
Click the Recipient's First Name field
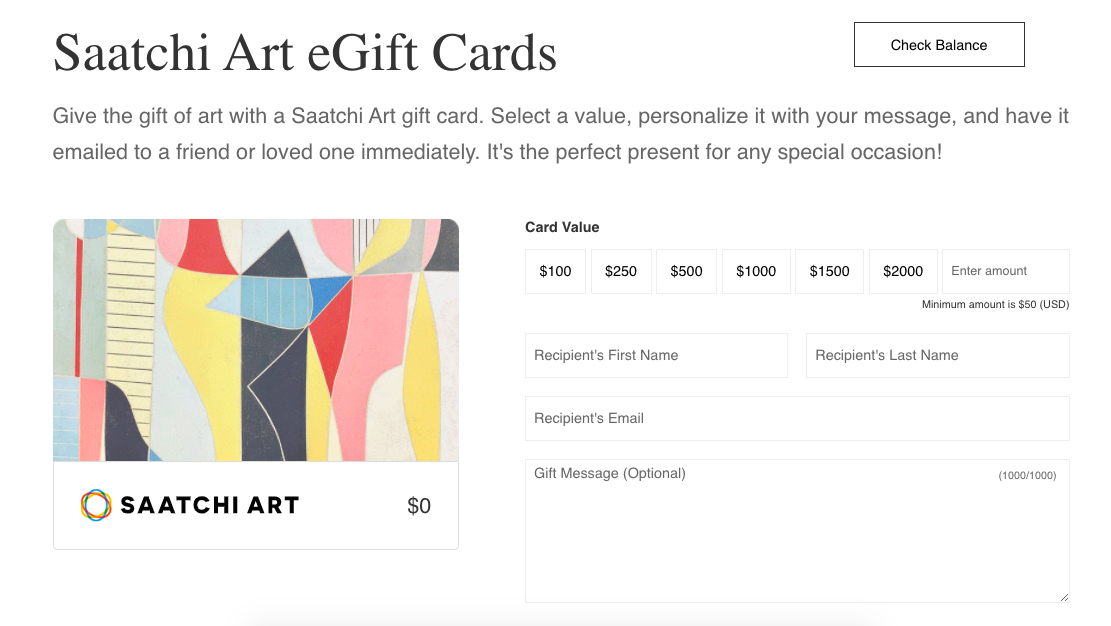[x=656, y=355]
